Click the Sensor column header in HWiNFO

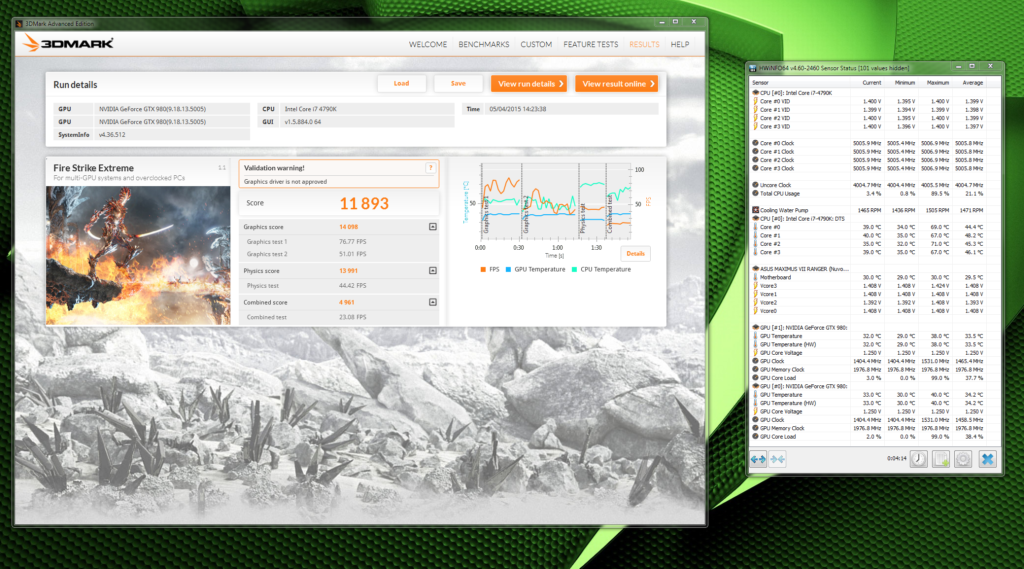point(760,83)
